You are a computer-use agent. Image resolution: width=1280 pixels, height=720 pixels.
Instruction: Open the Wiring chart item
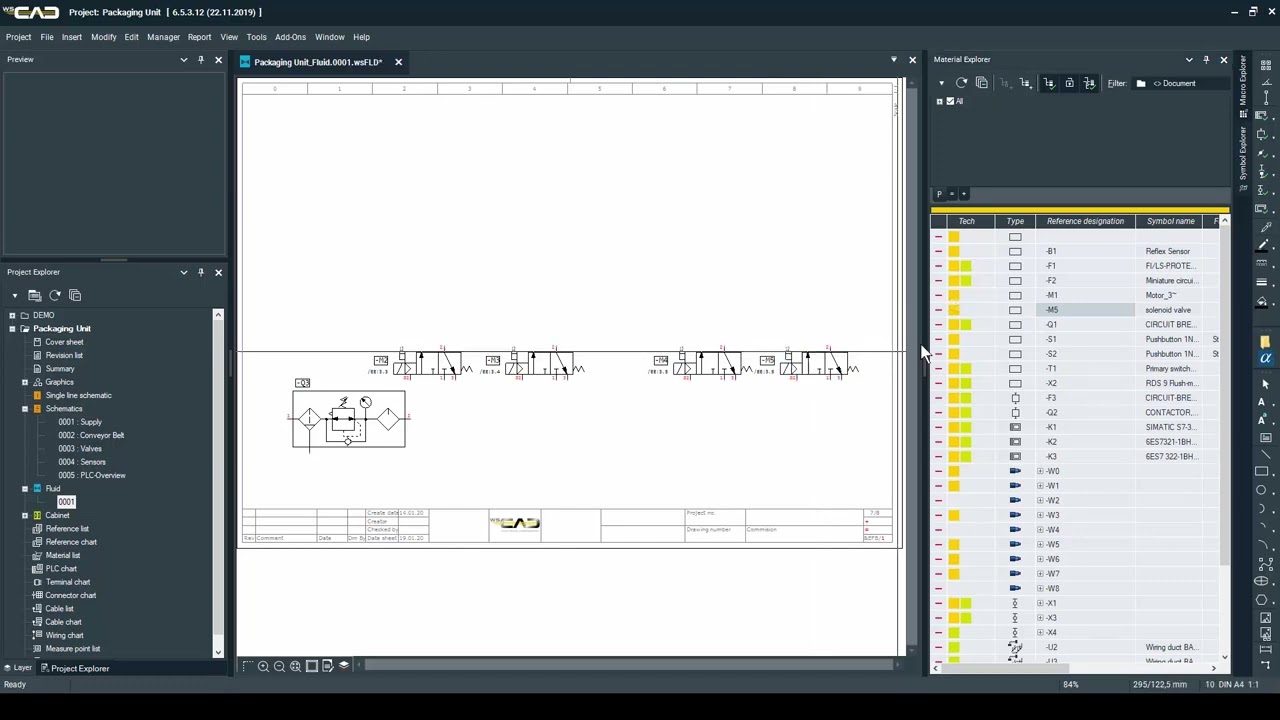click(x=64, y=635)
